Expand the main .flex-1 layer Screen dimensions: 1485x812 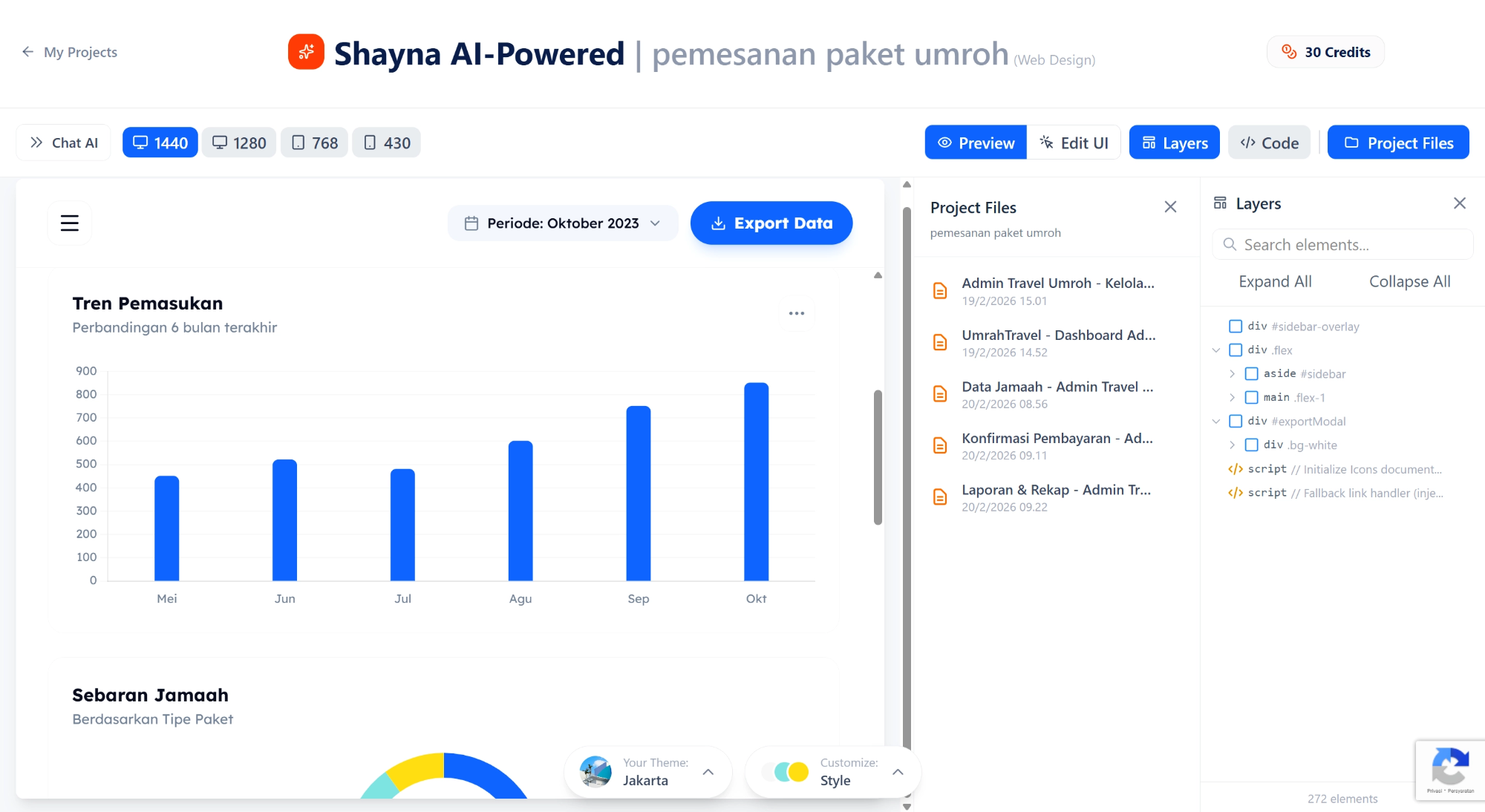click(1233, 397)
